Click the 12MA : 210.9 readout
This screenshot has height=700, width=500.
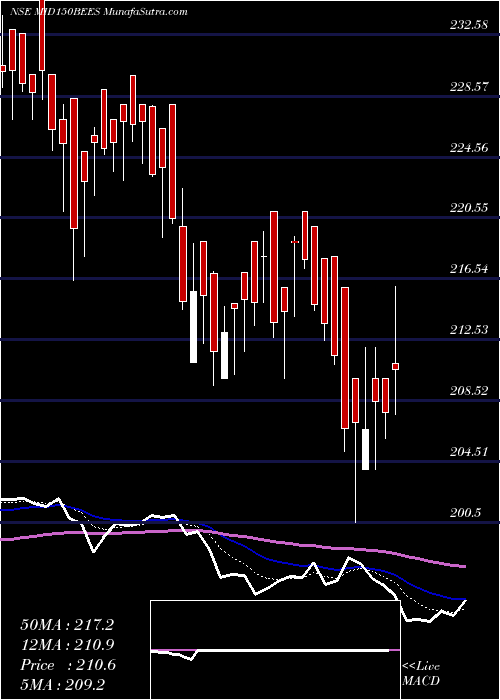(67, 645)
